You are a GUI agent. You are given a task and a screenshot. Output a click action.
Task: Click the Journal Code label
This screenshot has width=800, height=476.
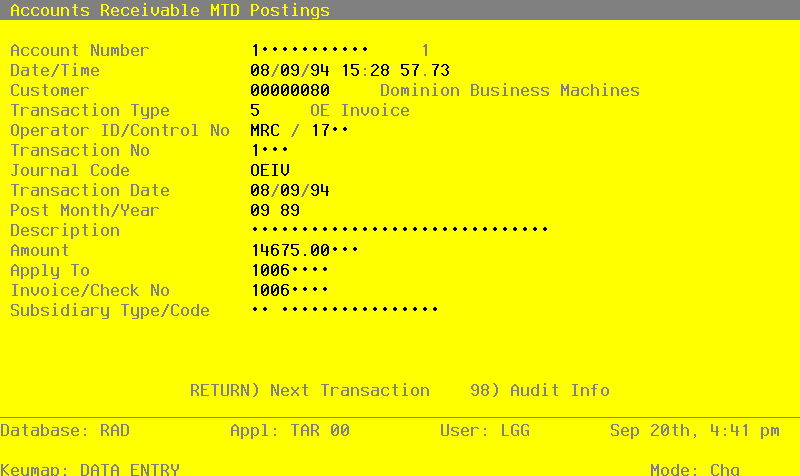coord(70,170)
